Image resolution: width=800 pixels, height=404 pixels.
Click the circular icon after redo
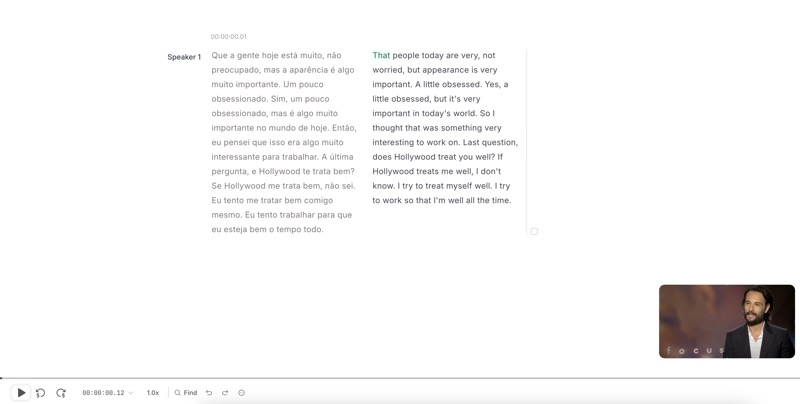242,393
